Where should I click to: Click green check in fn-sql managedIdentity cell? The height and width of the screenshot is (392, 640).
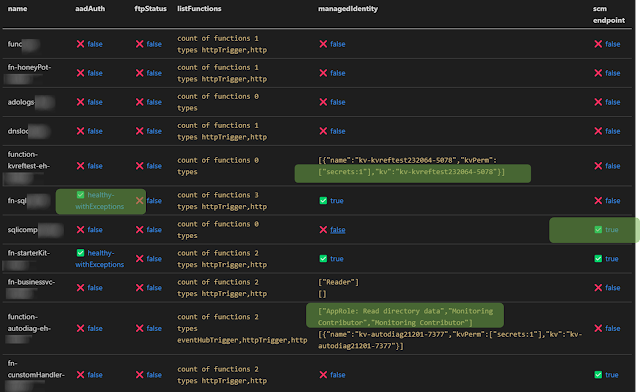(x=323, y=200)
